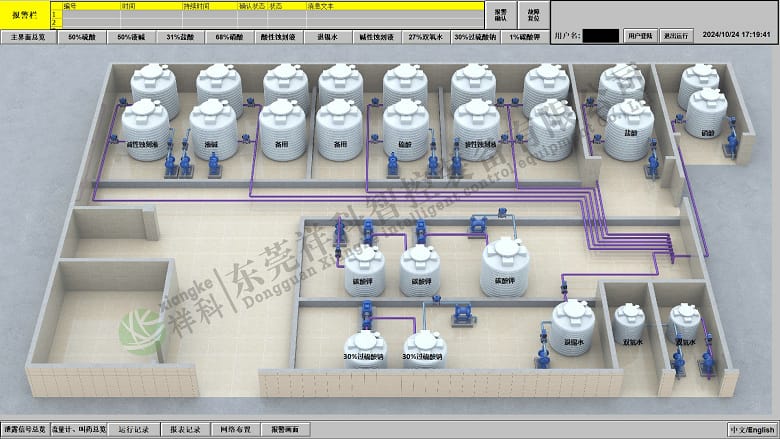Toggle language with 中文/English button
This screenshot has width=780, height=439.
(753, 429)
